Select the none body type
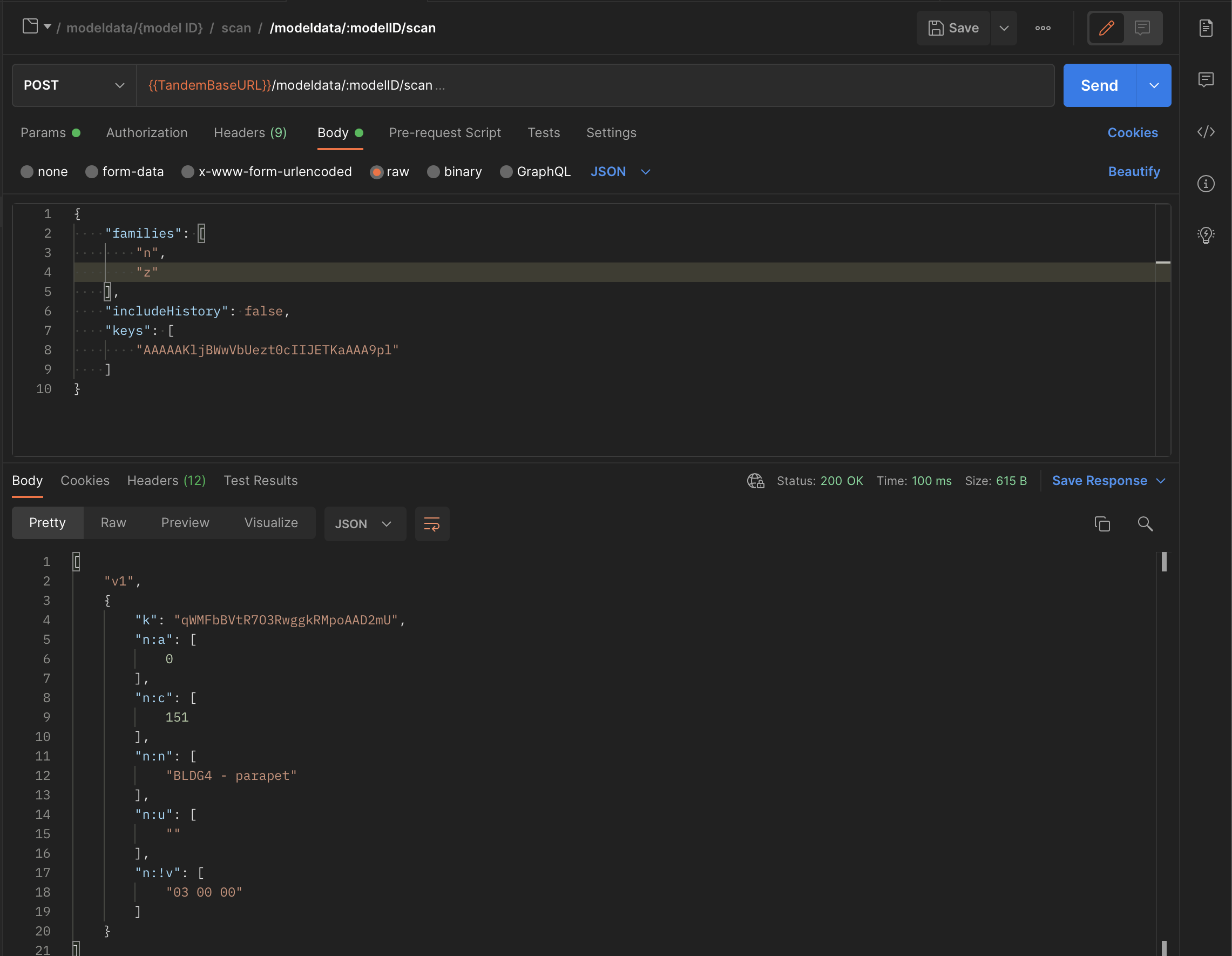1232x956 pixels. 26,172
